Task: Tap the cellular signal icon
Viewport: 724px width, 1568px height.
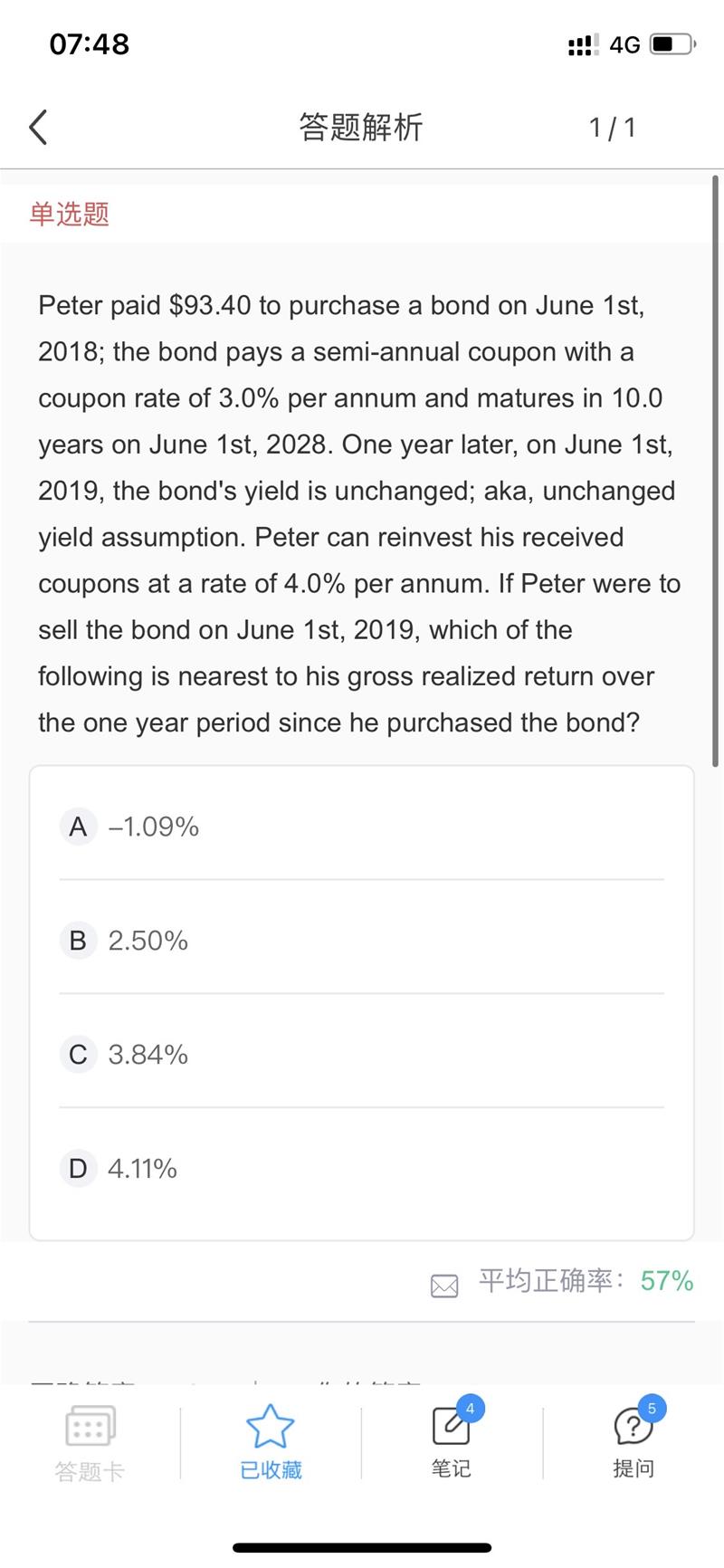Action: pos(583,44)
